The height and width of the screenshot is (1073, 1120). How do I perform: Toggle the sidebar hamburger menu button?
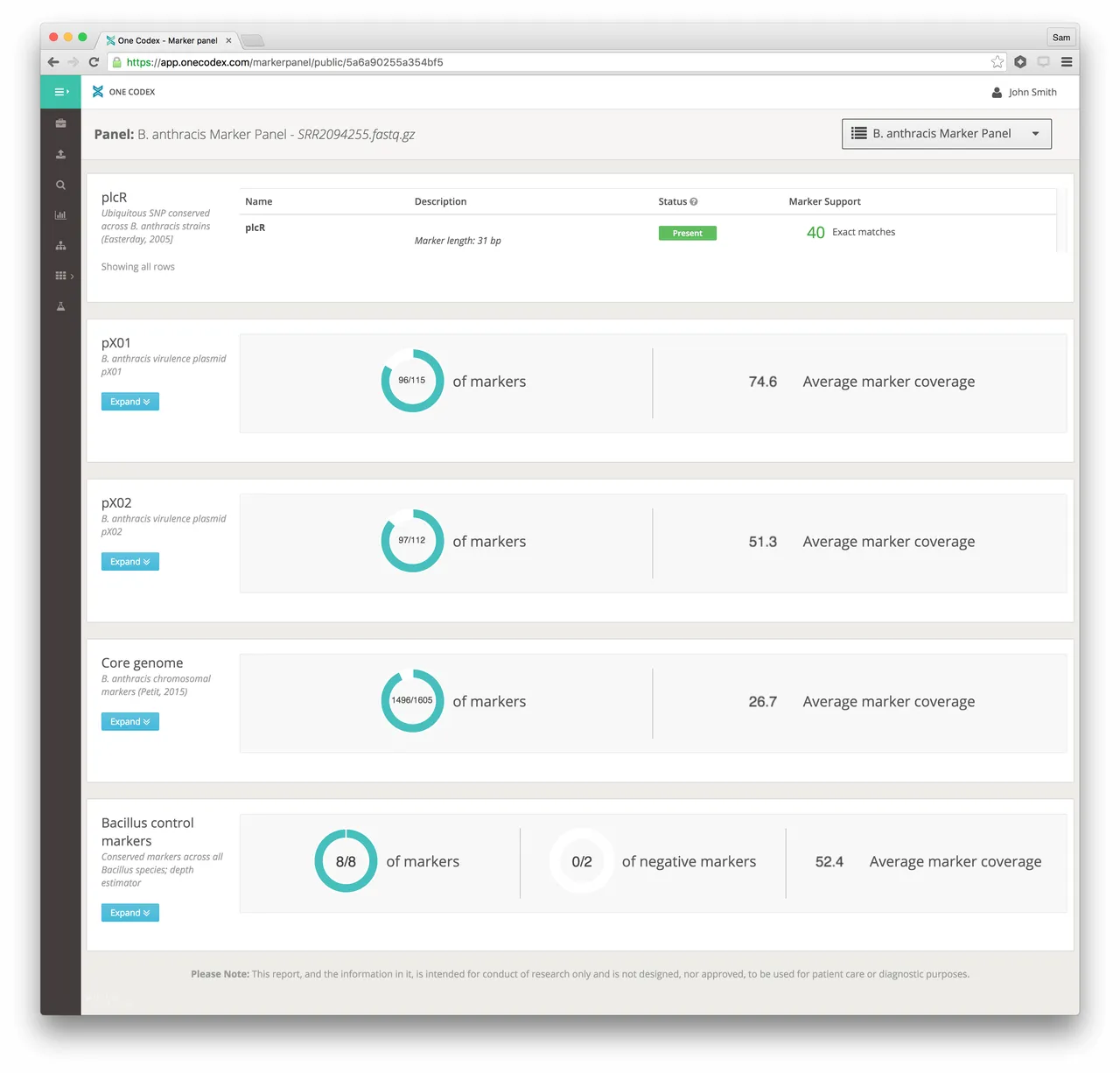click(60, 92)
